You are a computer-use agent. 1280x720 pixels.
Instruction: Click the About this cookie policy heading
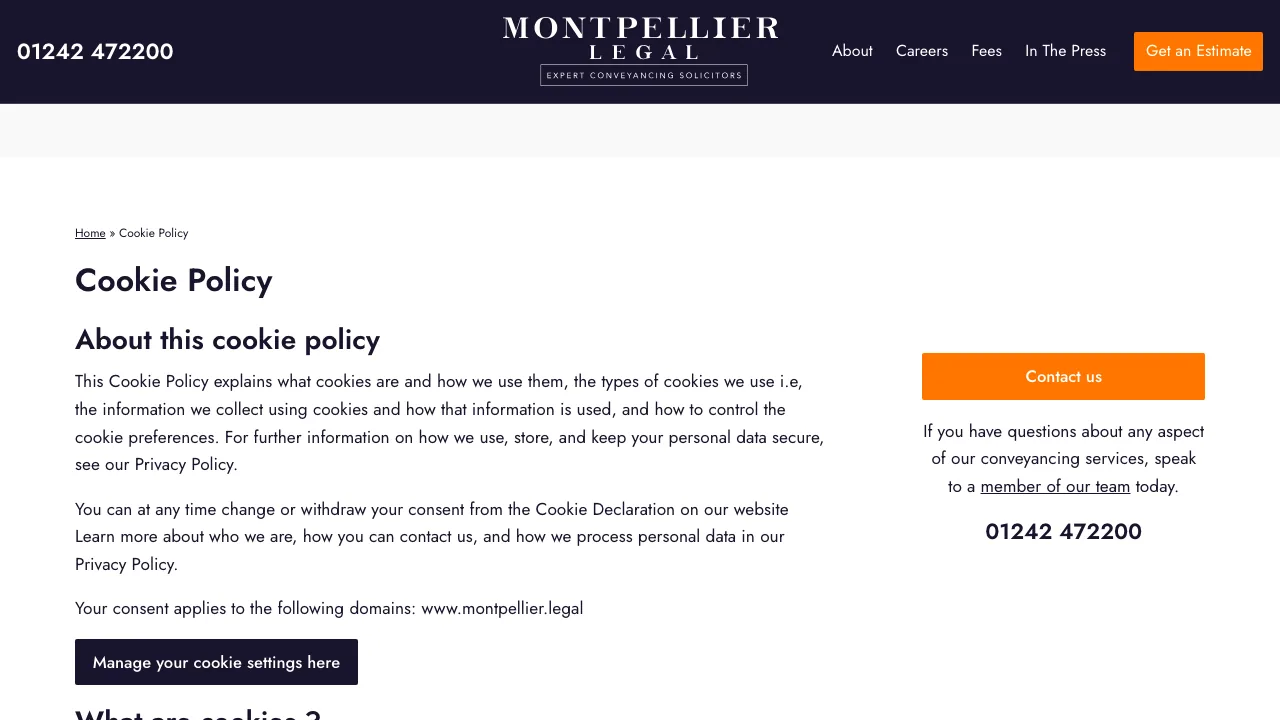(227, 340)
